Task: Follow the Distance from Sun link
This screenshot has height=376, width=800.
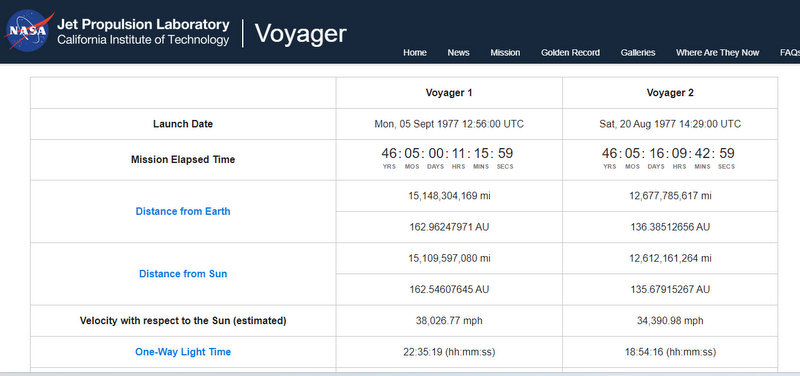Action: point(183,274)
